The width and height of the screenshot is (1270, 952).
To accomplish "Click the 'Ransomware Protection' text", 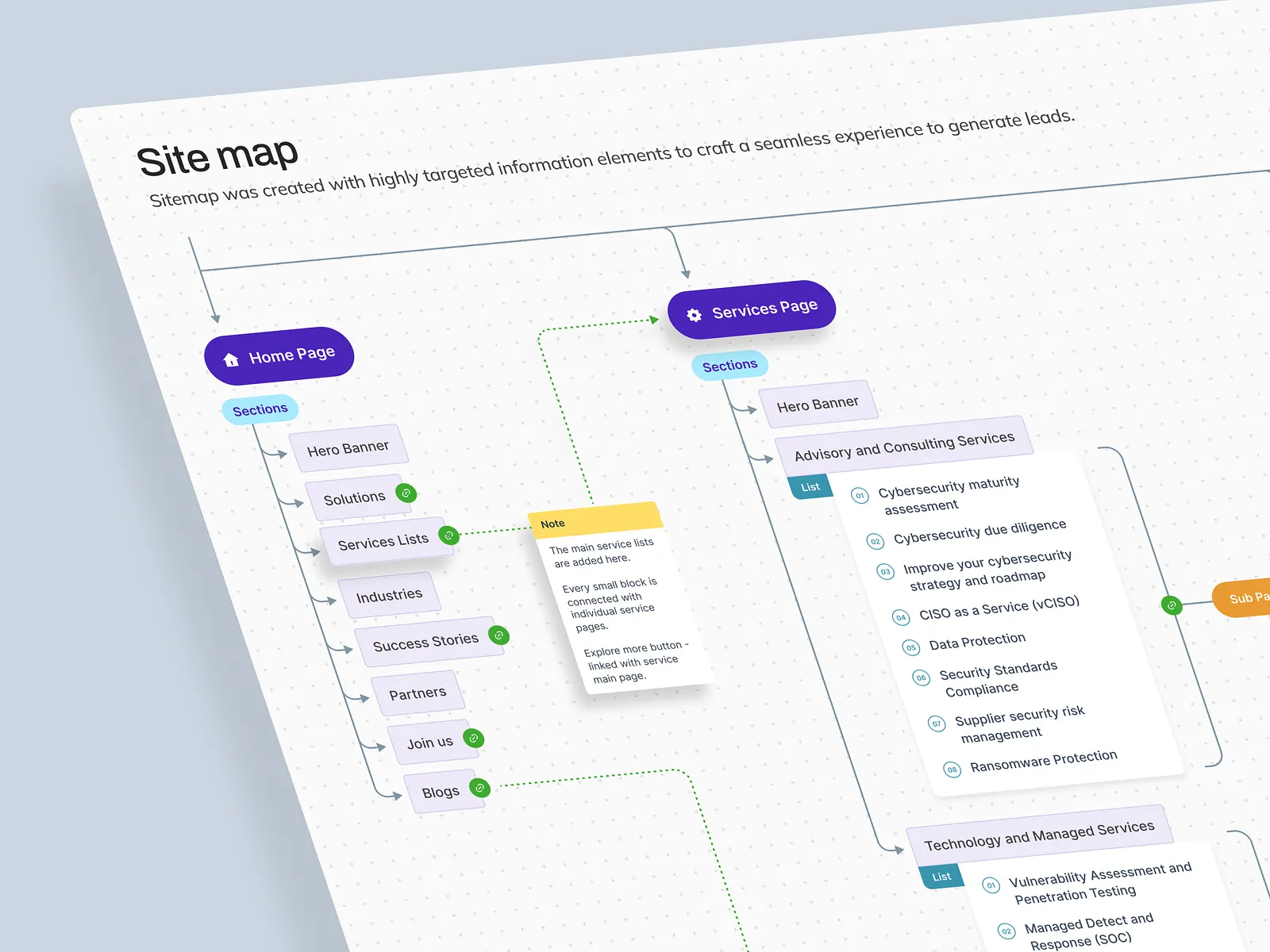I will (1044, 761).
